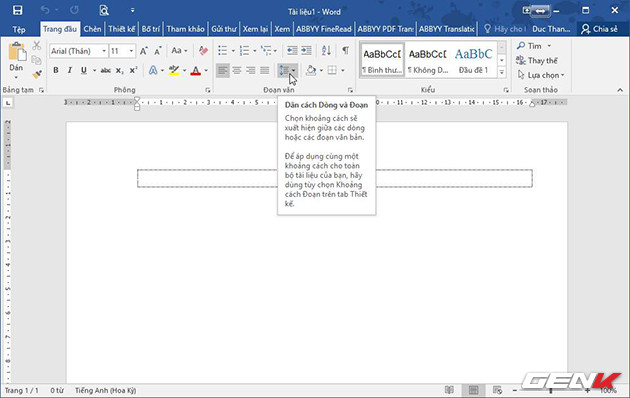Open the Đoạn văn paragraph dialog launcher

(x=350, y=90)
